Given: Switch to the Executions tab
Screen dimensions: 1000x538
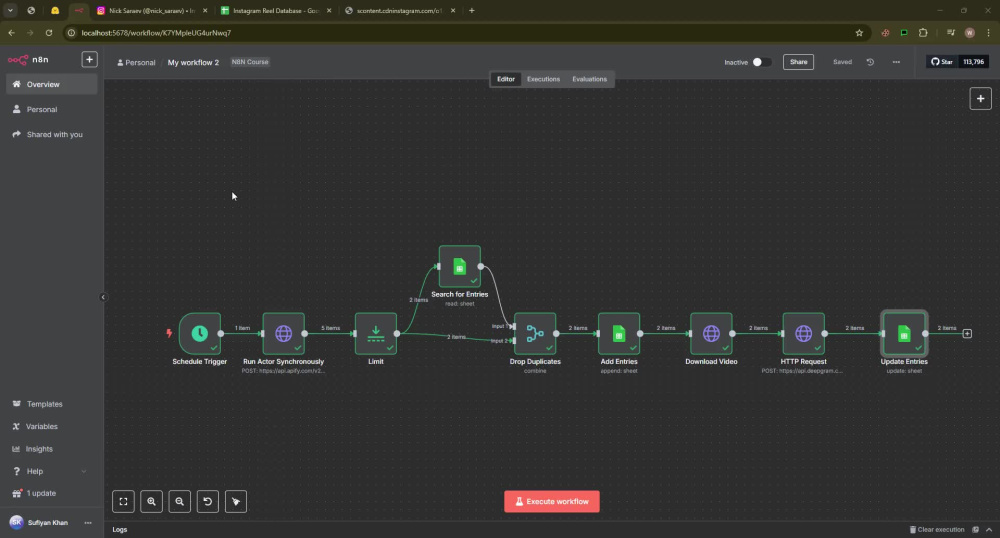Looking at the screenshot, I should pyautogui.click(x=543, y=79).
